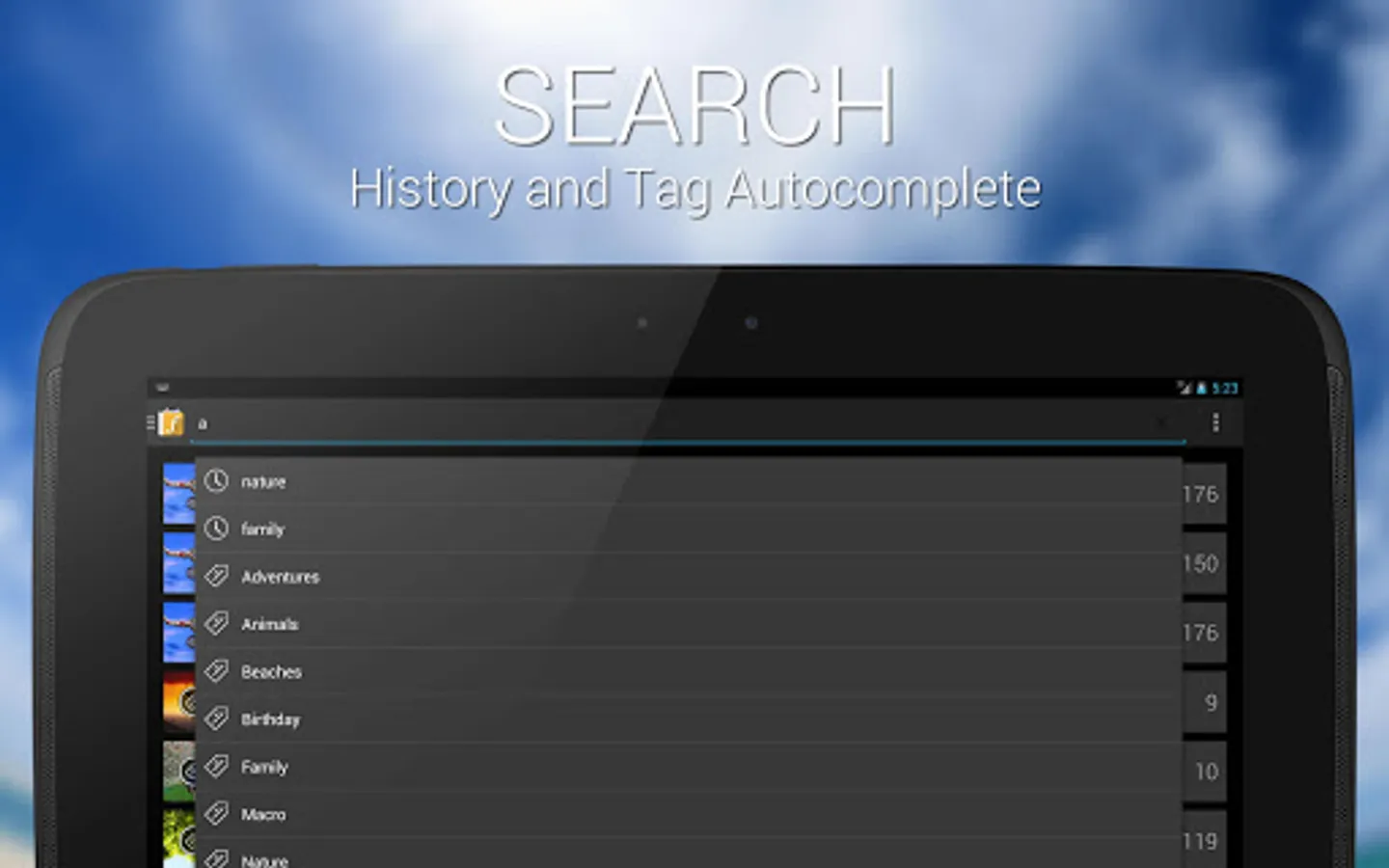Click the photo count 9
Image resolution: width=1389 pixels, height=868 pixels.
[1211, 702]
